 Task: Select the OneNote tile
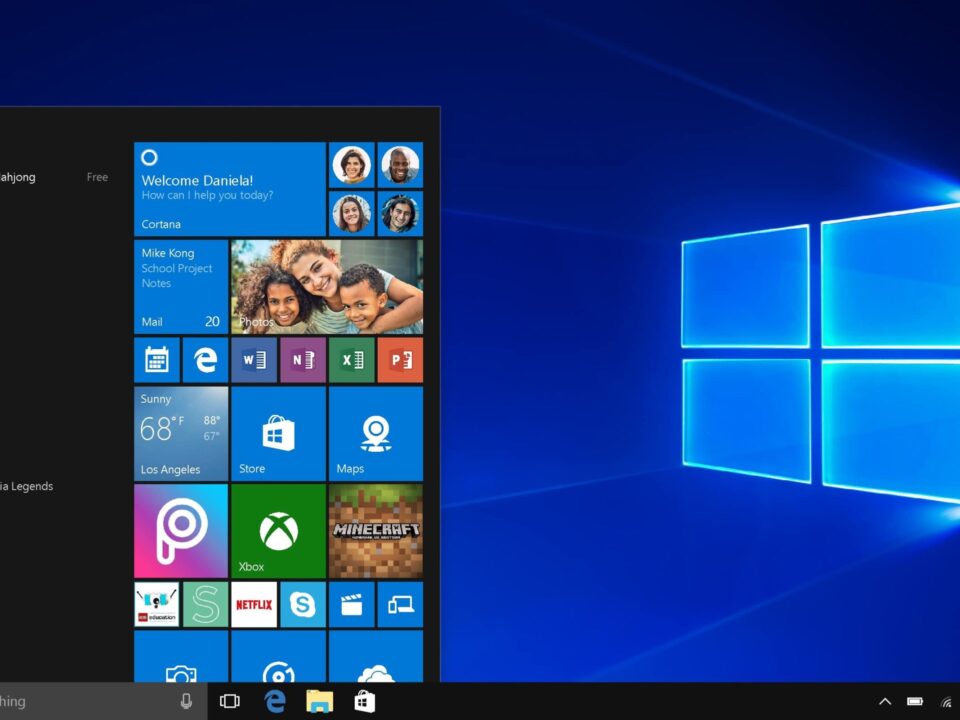303,360
